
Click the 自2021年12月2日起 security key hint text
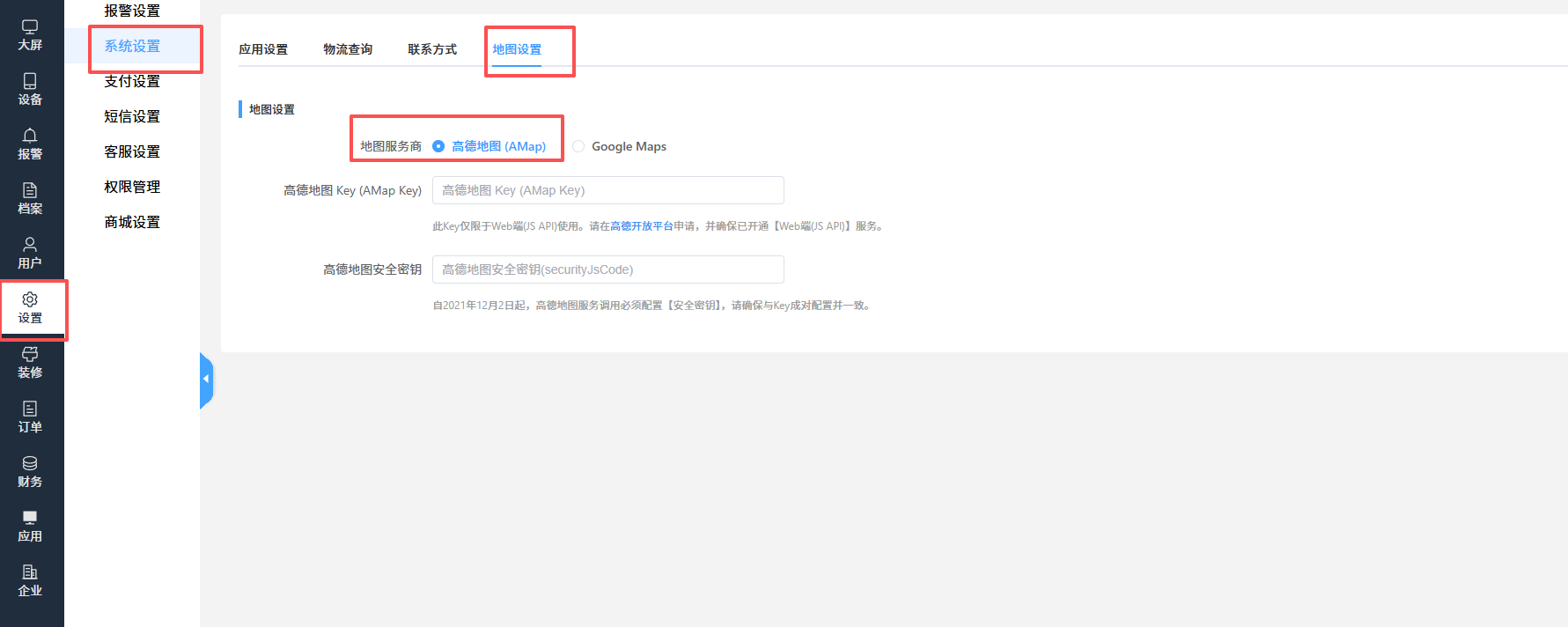tap(653, 306)
